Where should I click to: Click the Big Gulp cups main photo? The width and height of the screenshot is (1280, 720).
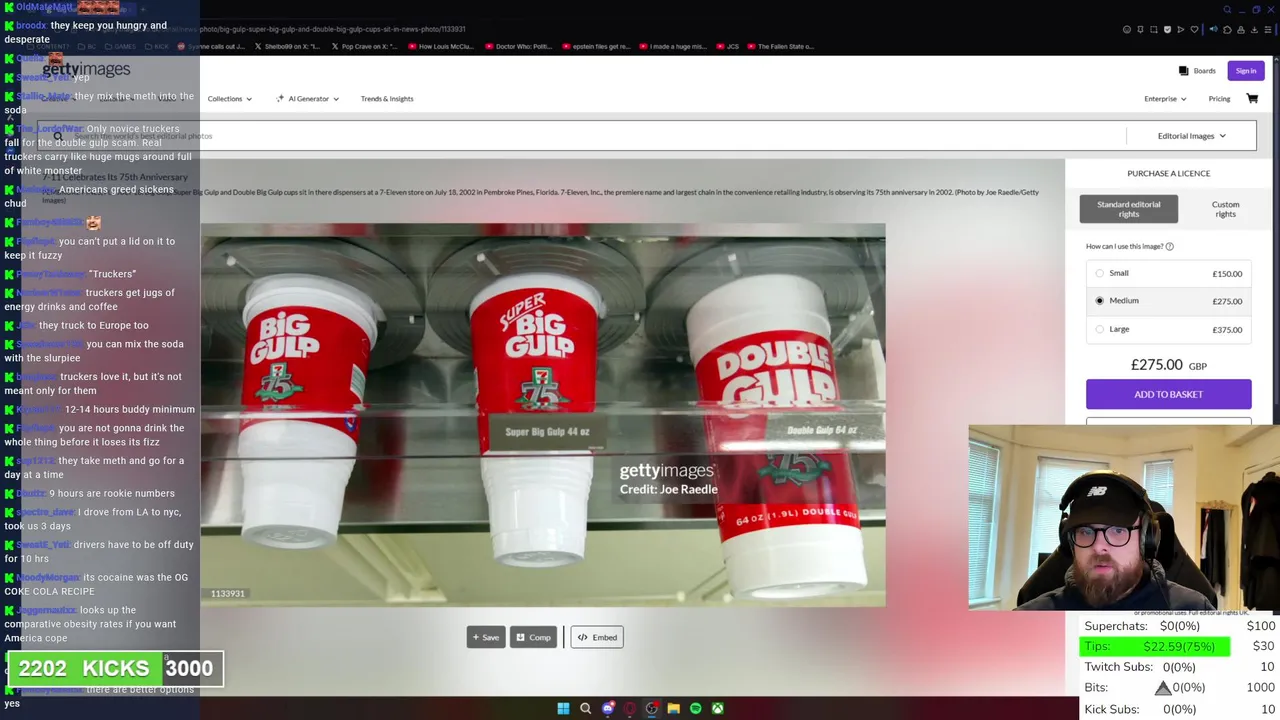[x=543, y=415]
